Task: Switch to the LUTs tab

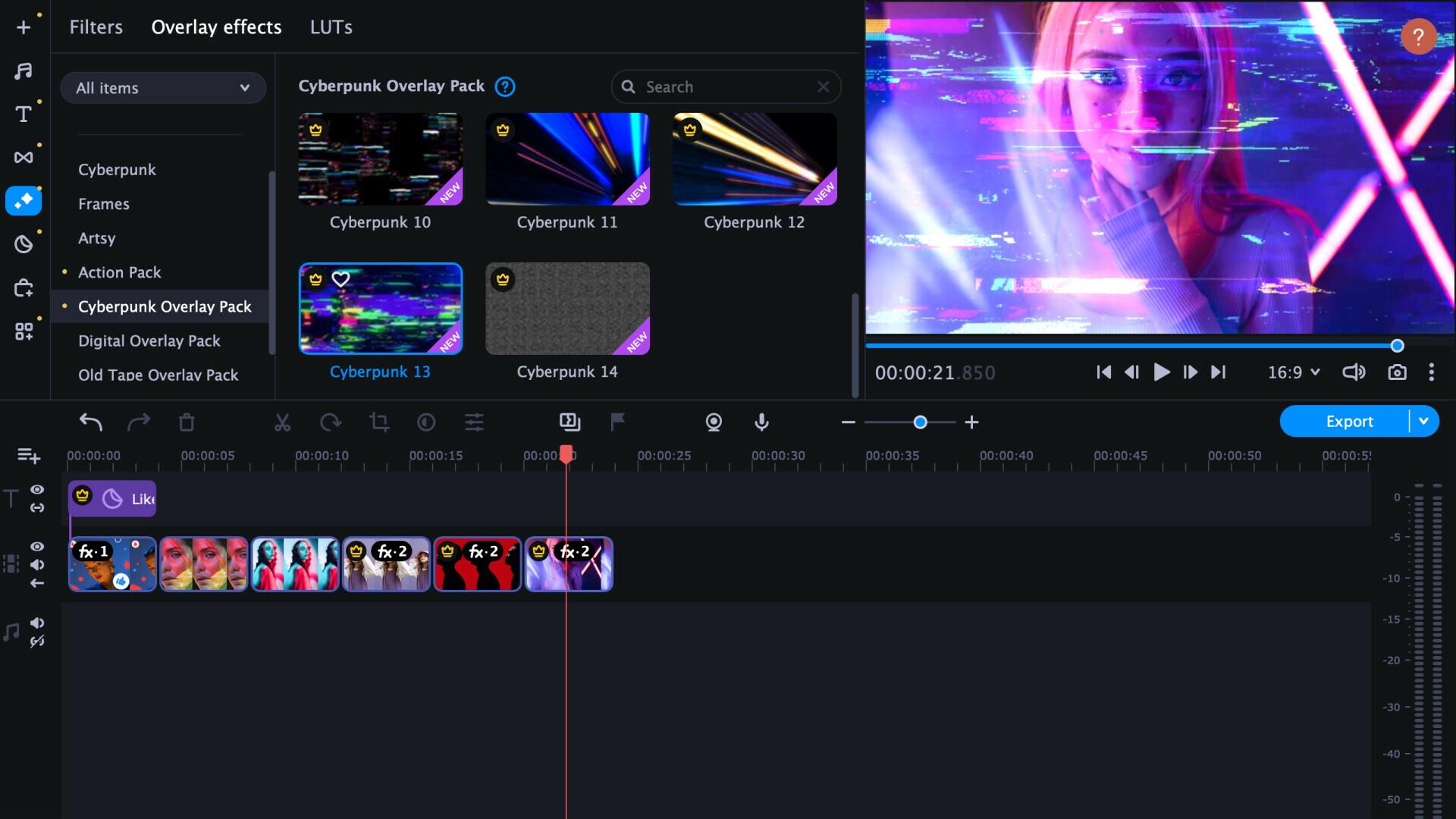Action: [331, 27]
